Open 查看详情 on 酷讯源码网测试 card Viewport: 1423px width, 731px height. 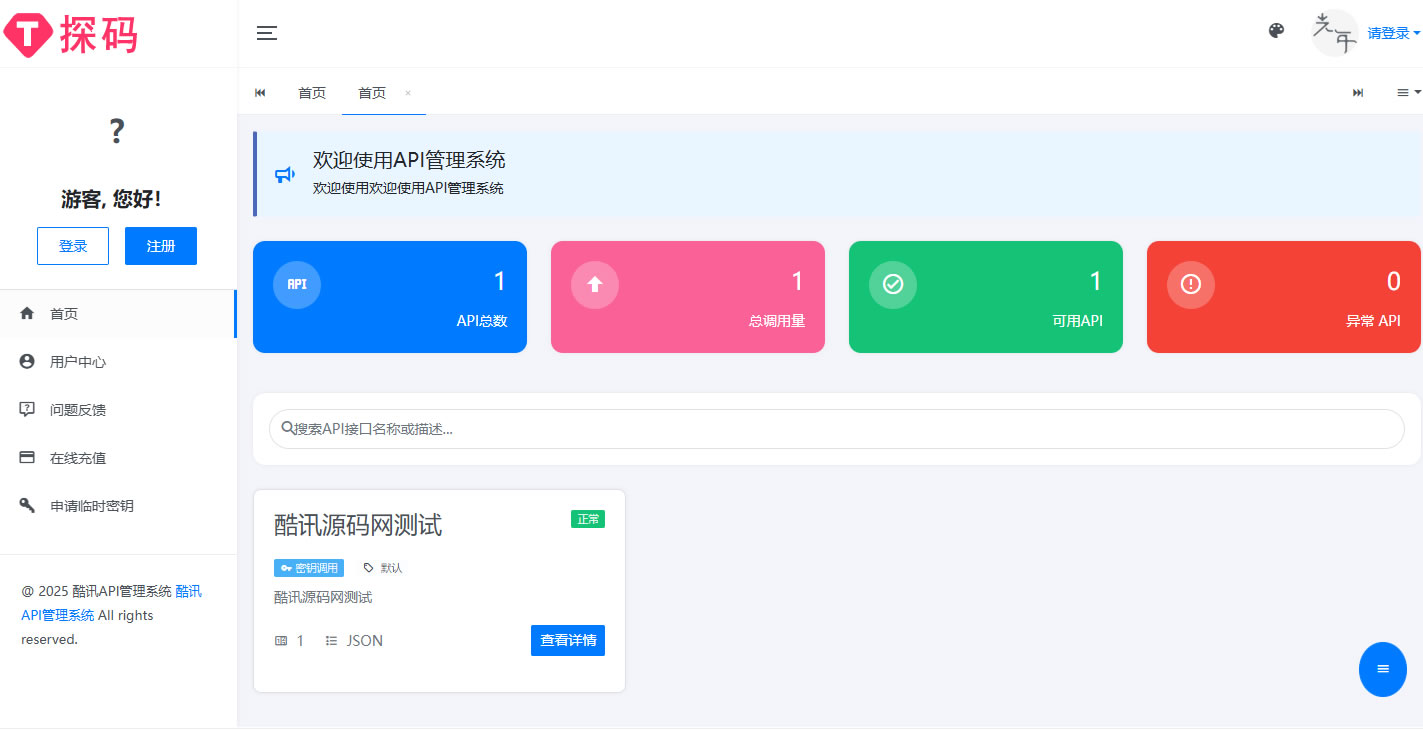(x=568, y=640)
